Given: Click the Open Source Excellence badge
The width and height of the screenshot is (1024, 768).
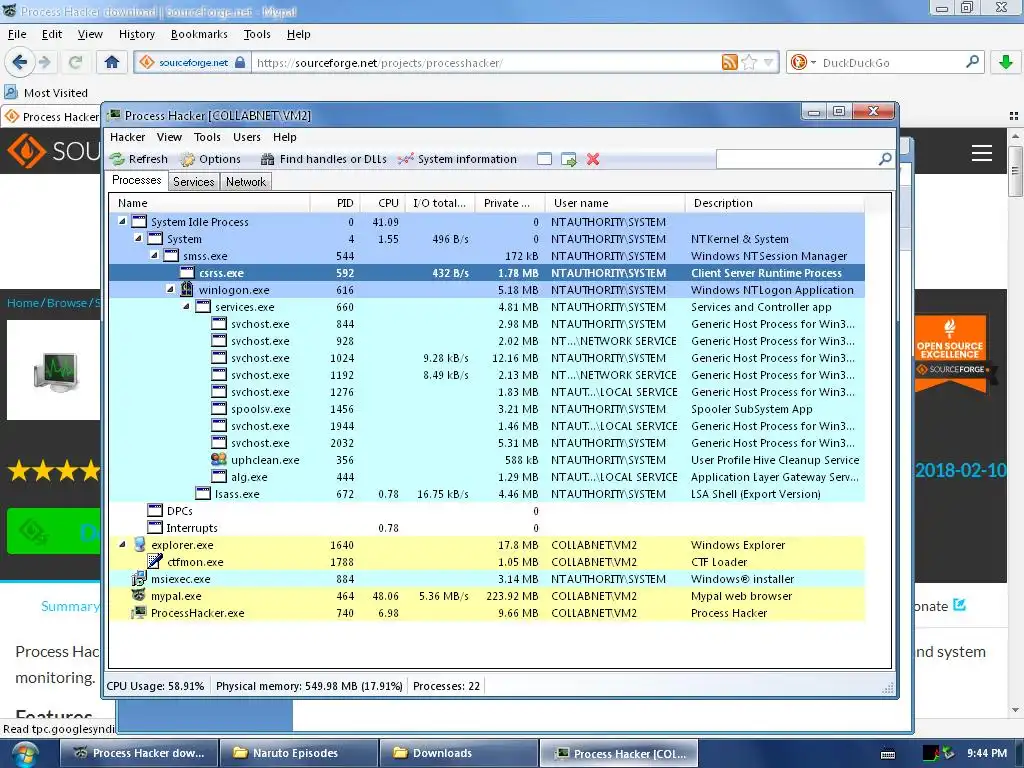Looking at the screenshot, I should point(951,353).
